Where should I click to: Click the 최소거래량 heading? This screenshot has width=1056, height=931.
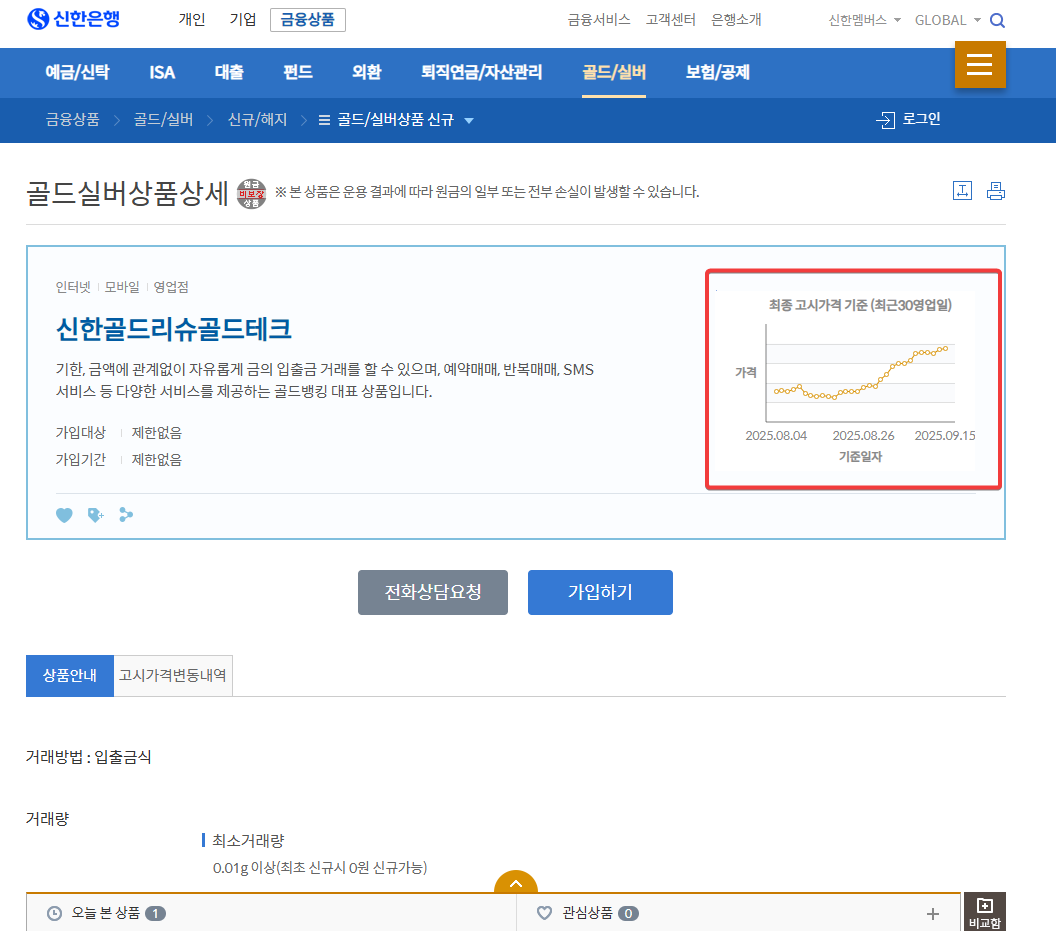(249, 841)
